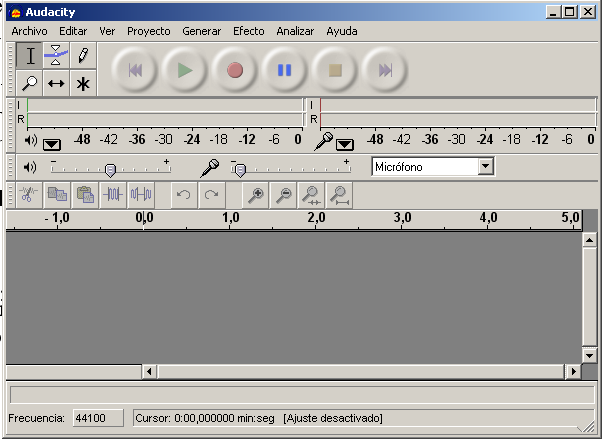602x441 pixels.
Task: Select the Selection (I-beam) tool
Action: coord(29,56)
